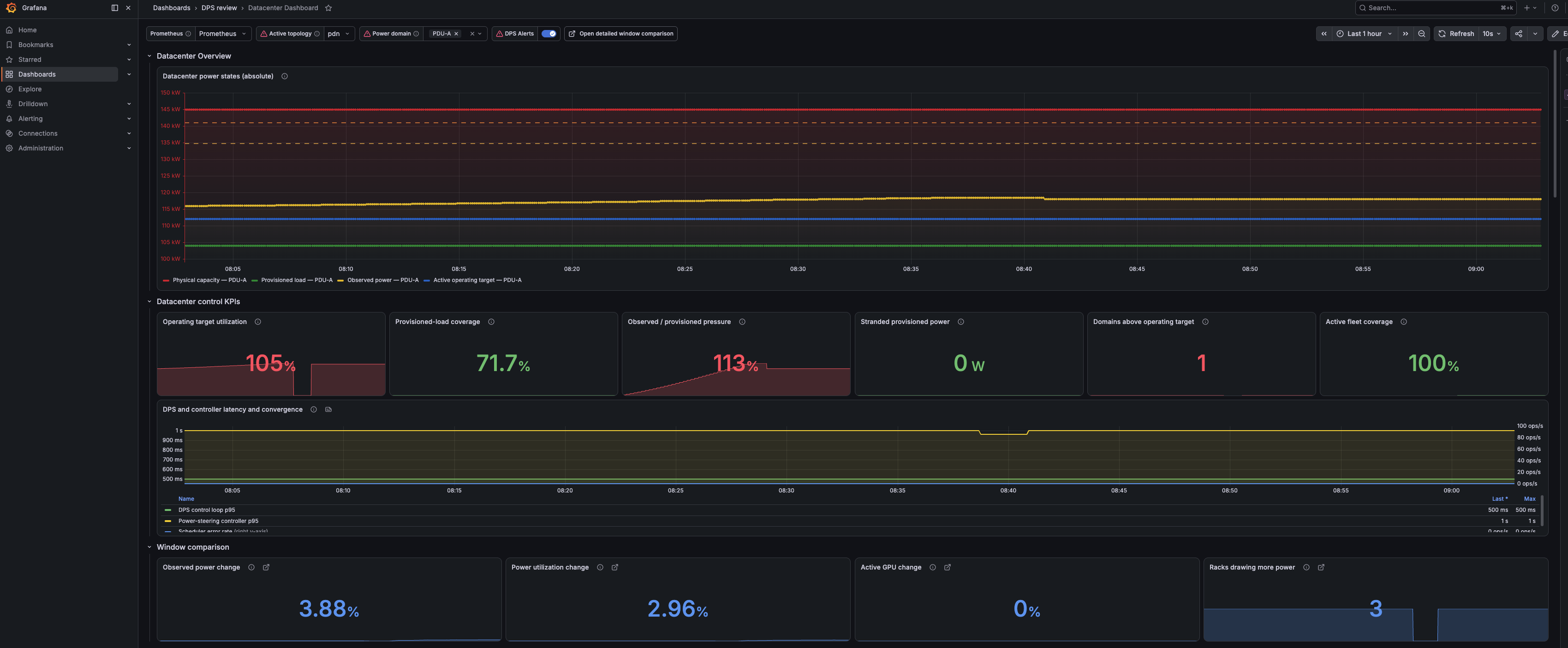Click the Grafana logo icon

tap(10, 8)
